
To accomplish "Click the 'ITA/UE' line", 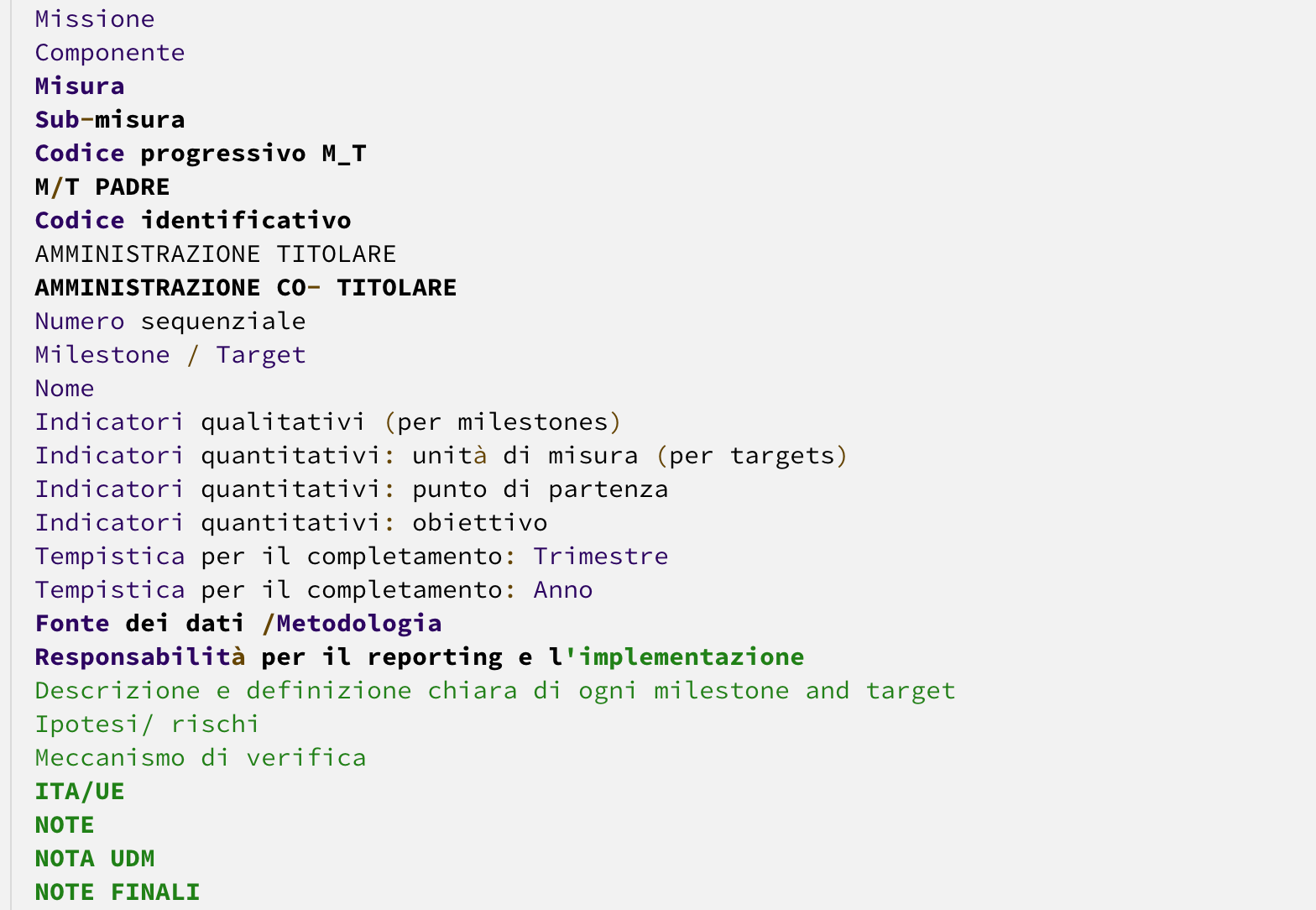I will tap(80, 791).
